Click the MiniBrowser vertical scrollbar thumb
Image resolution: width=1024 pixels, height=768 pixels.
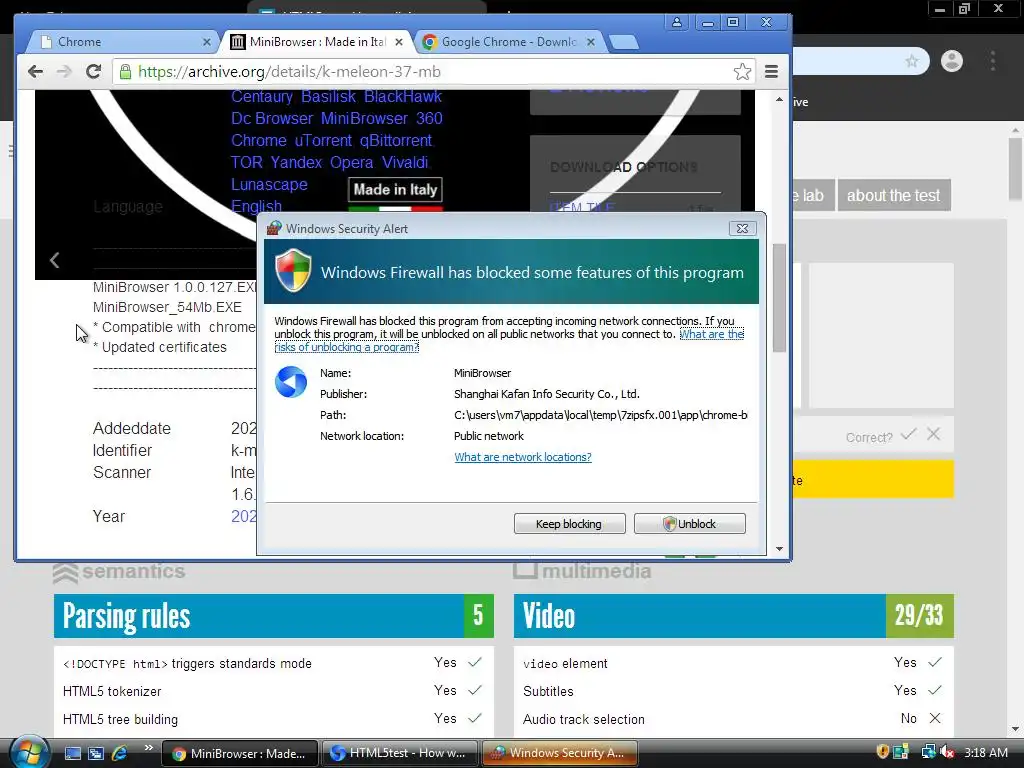coord(779,298)
